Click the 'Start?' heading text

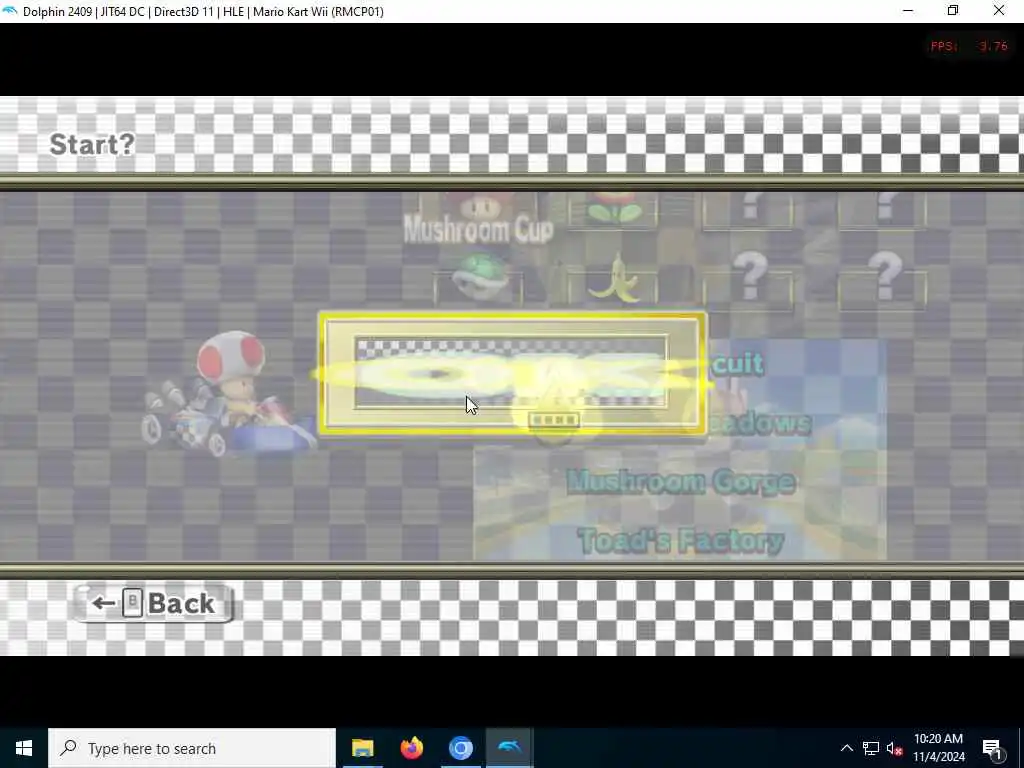point(92,144)
